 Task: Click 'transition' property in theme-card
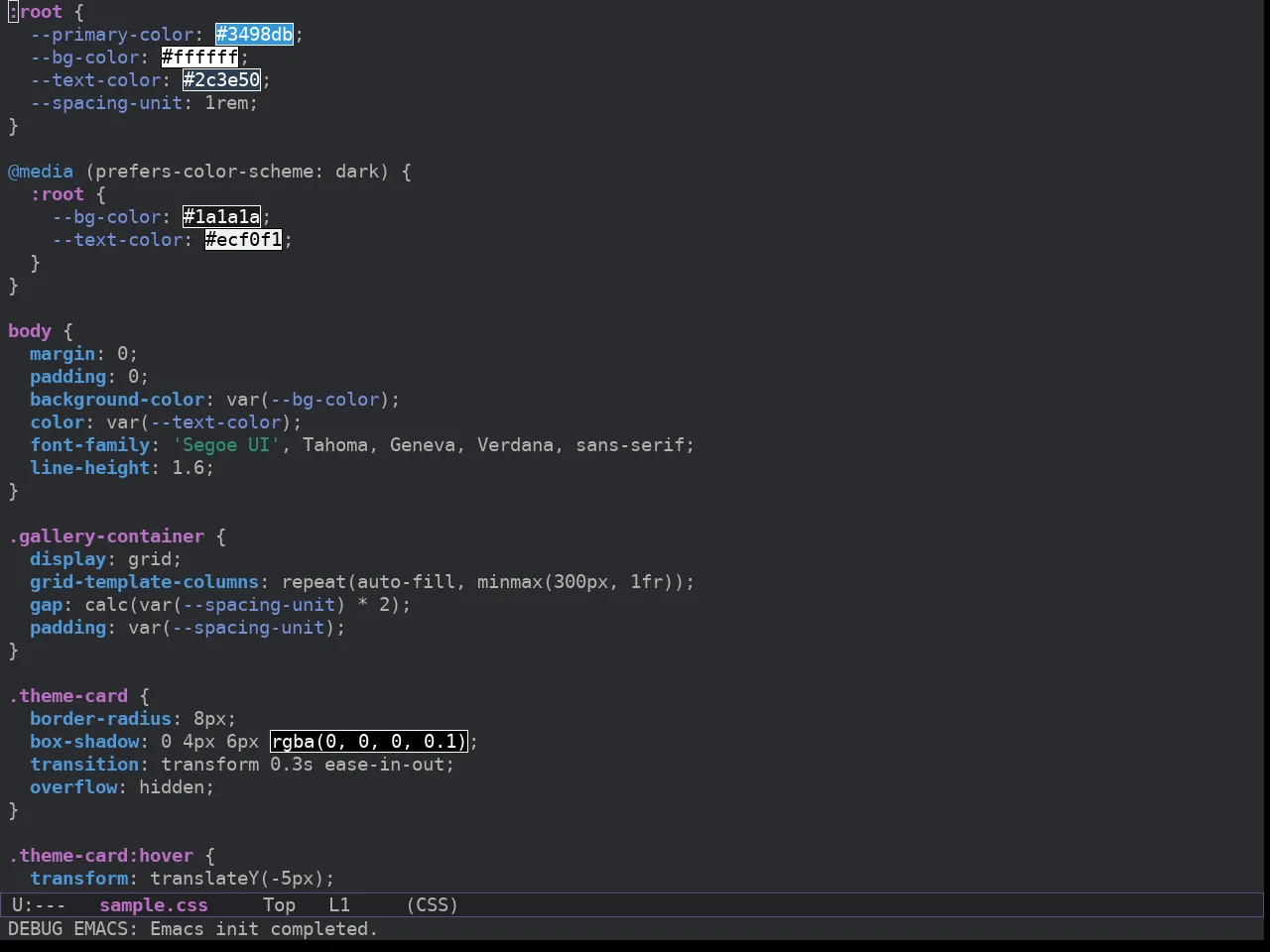pos(84,765)
